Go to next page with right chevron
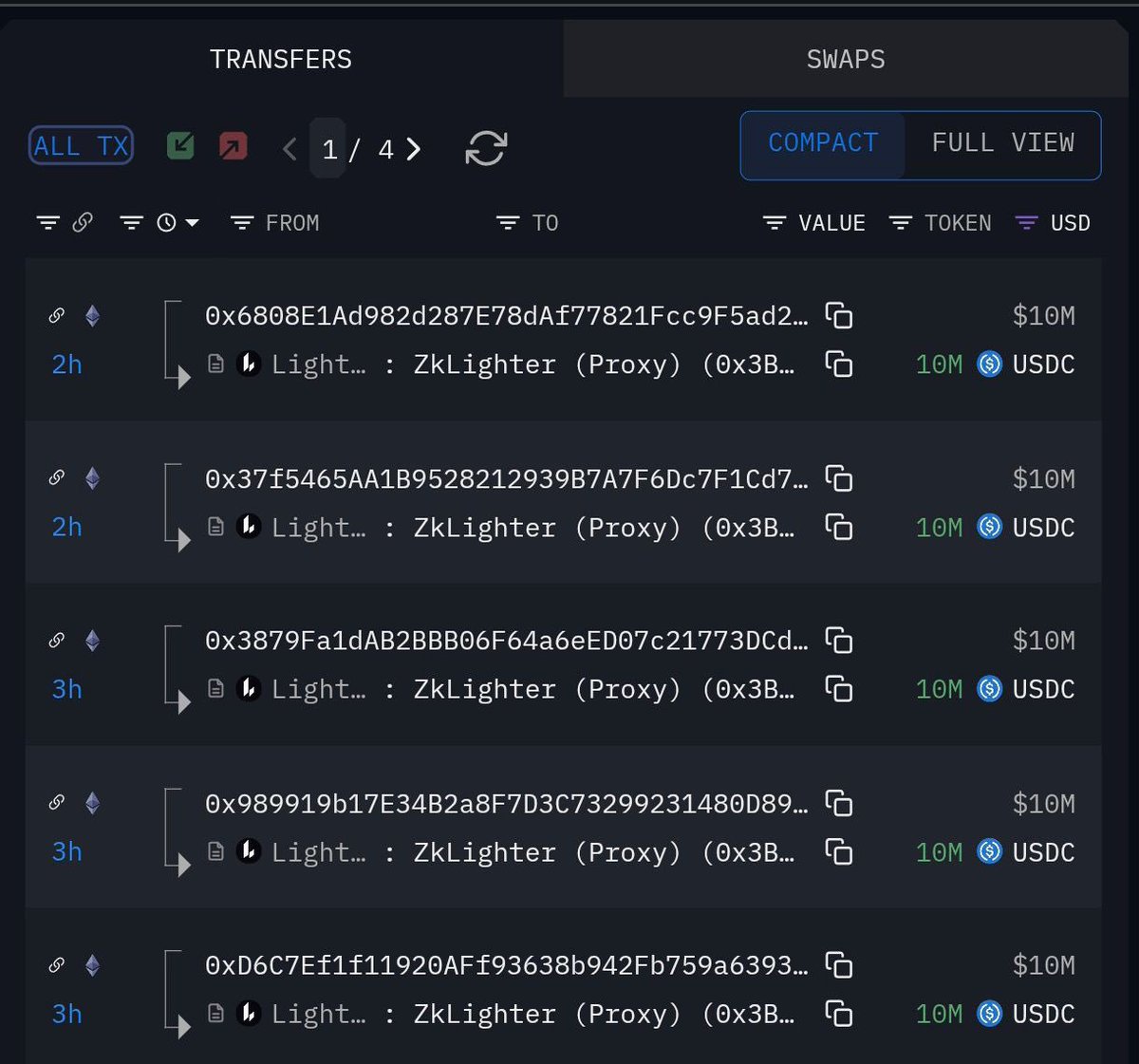Screen dimensions: 1139x1064 [x=414, y=149]
